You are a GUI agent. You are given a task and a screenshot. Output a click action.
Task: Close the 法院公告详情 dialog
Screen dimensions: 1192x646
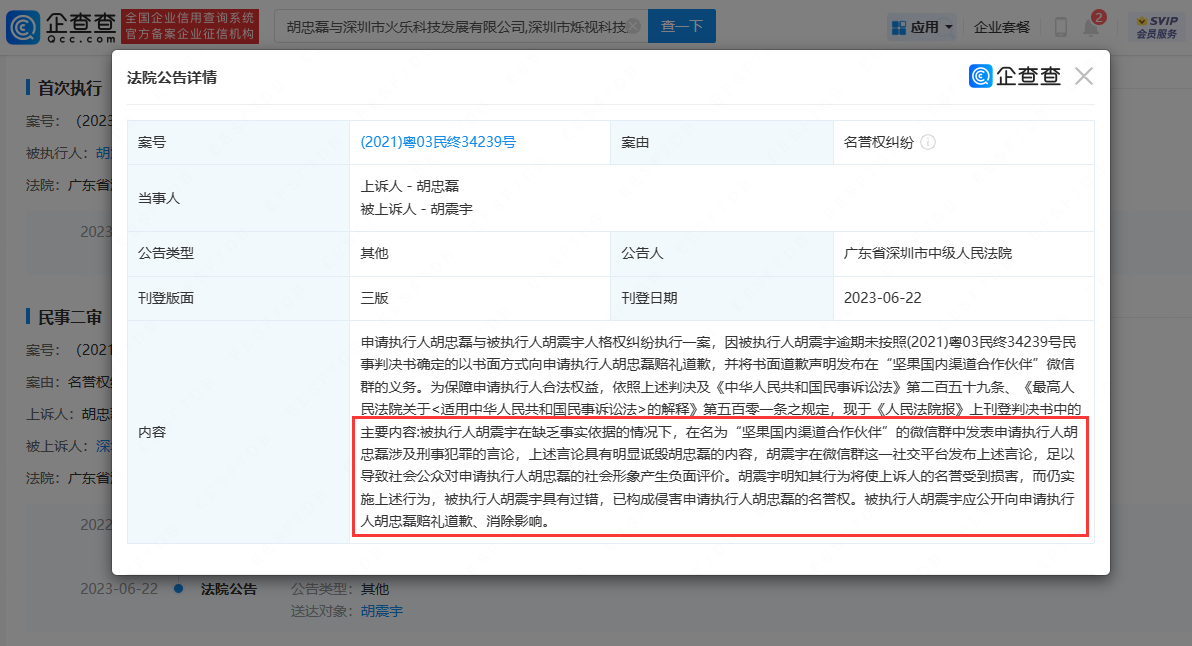[1083, 76]
